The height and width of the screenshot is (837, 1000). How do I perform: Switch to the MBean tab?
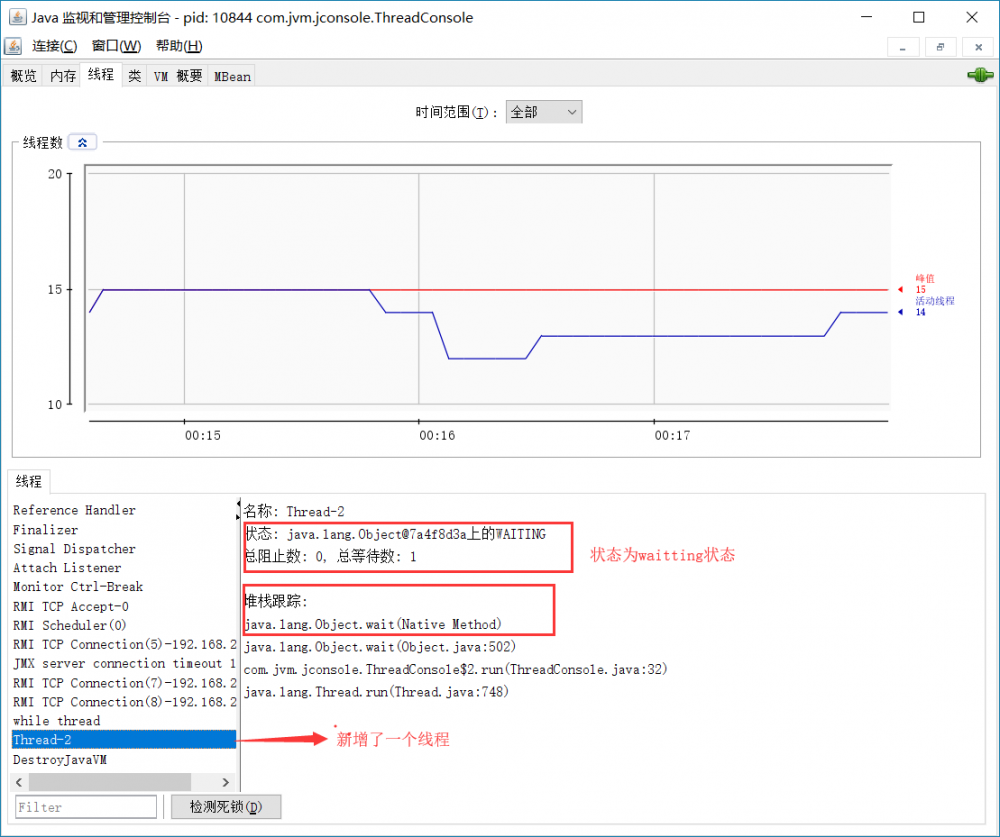231,75
